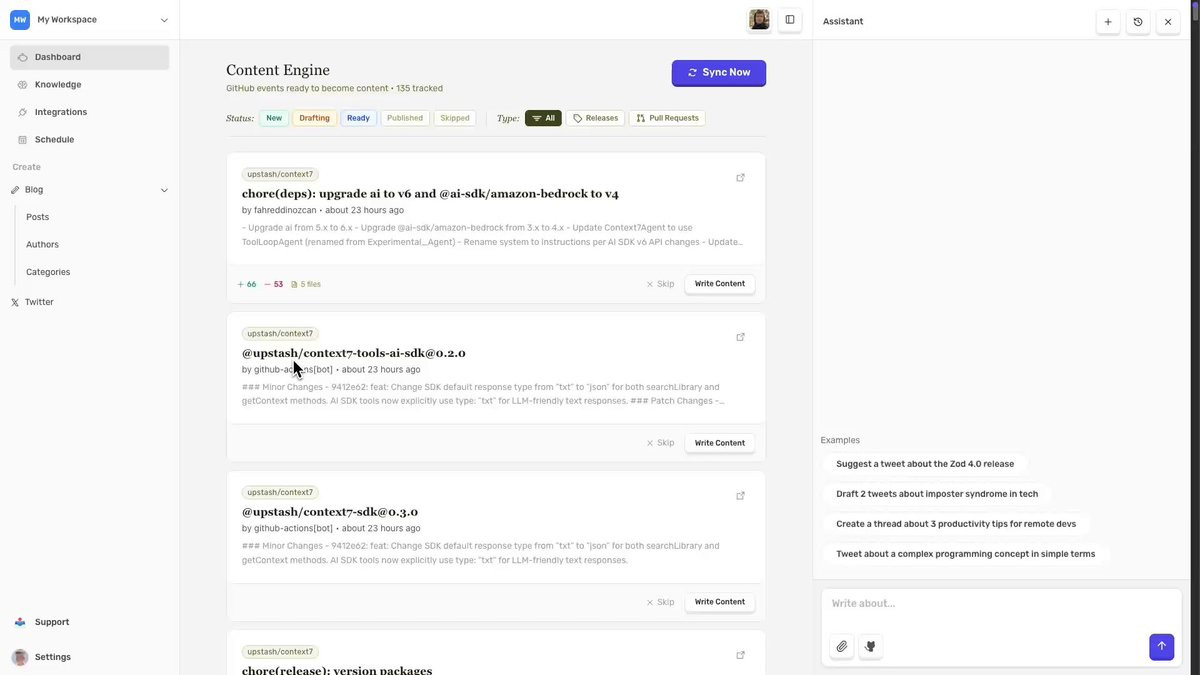Click the GitHub icon in assistant input

870,647
